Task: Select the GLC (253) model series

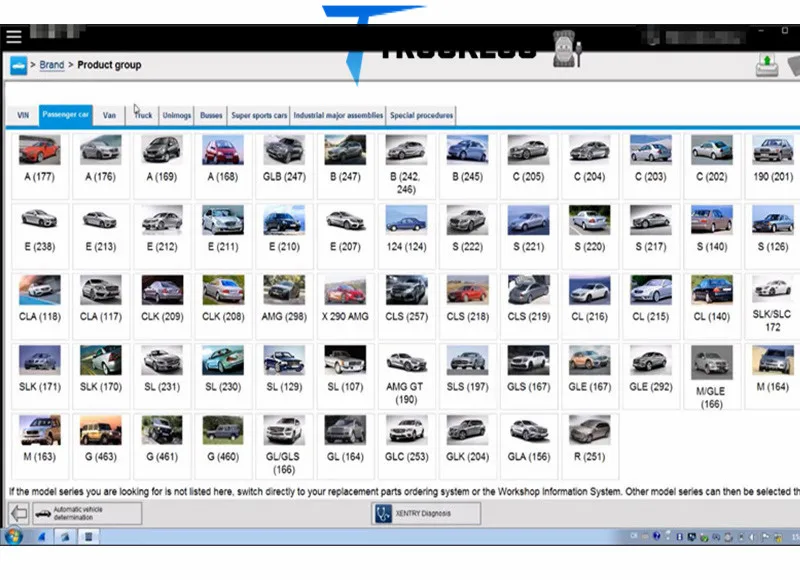Action: 406,446
